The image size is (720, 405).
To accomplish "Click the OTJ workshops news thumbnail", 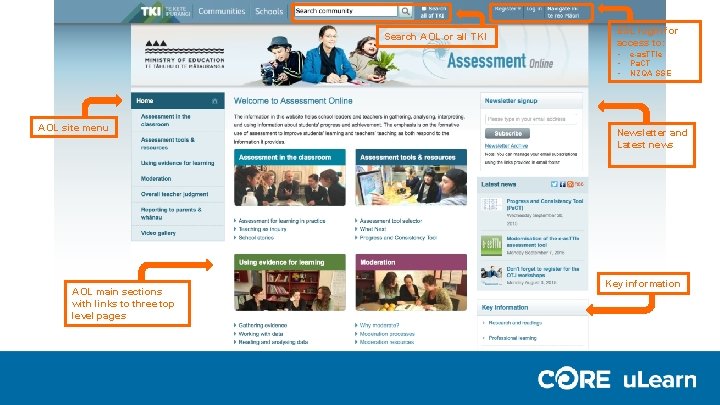I will click(491, 275).
